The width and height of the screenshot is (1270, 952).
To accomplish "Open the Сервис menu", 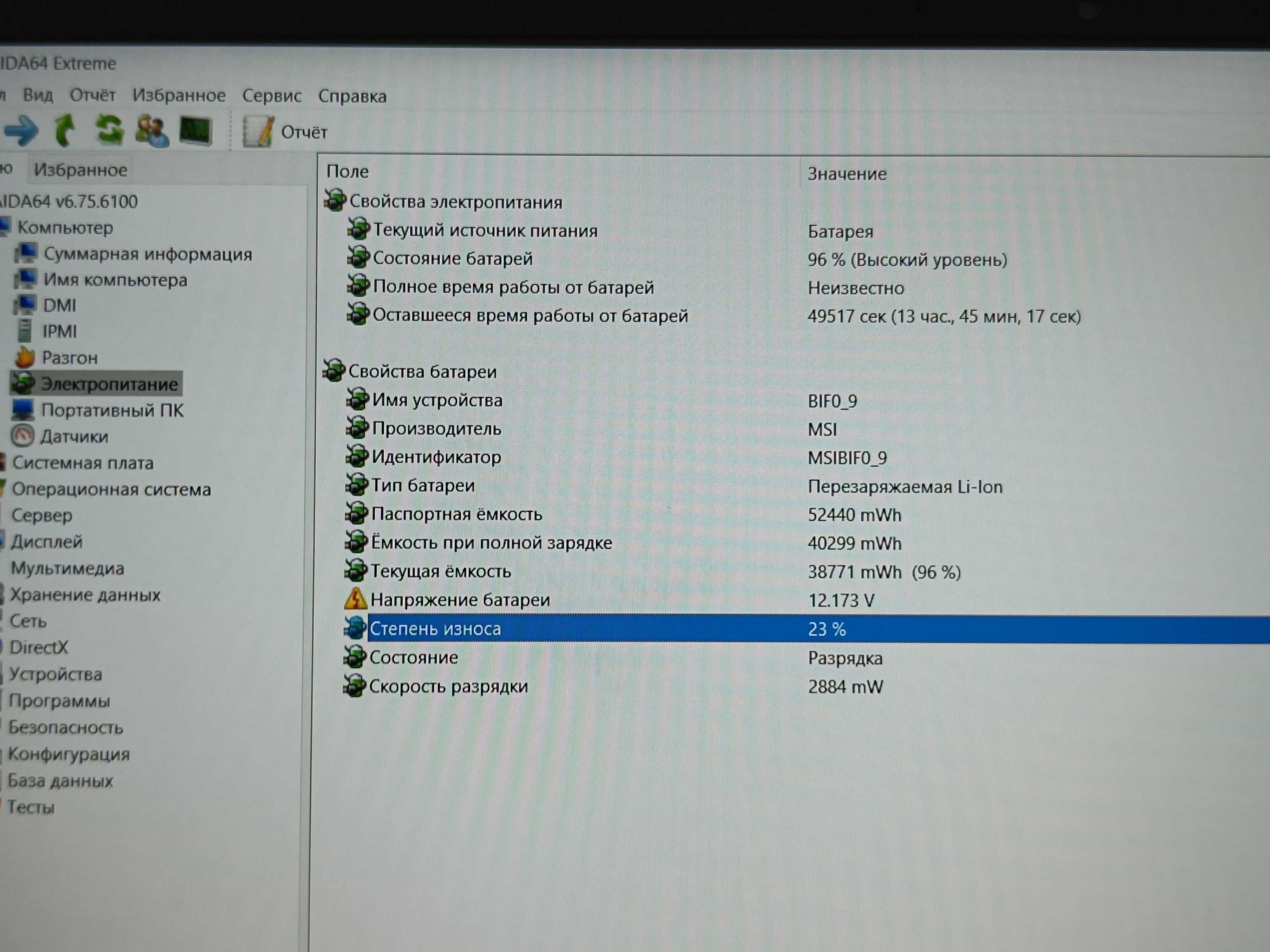I will click(272, 96).
